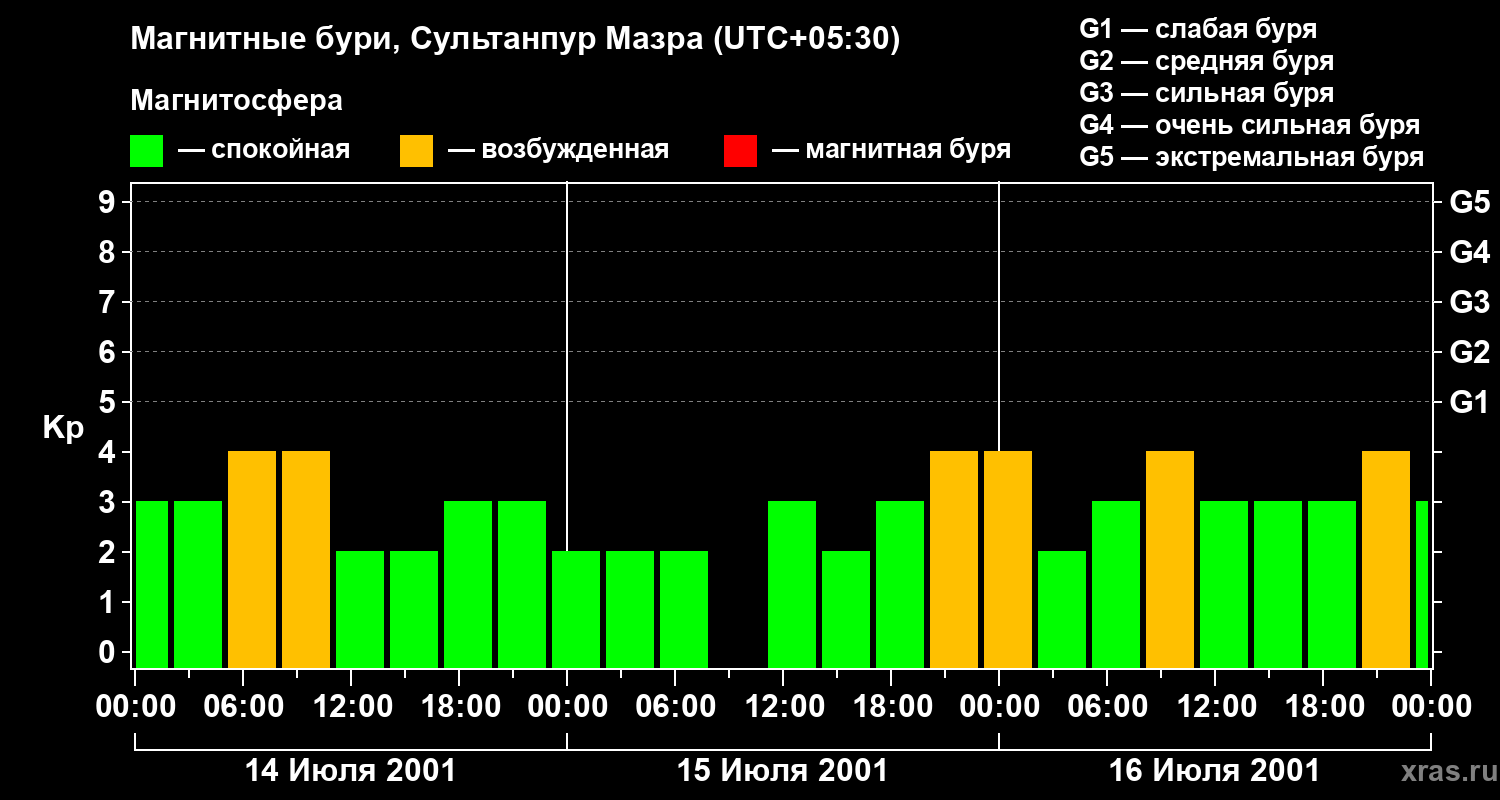Image resolution: width=1500 pixels, height=800 pixels.
Task: Click the 'Kp' axis label
Action: (x=63, y=428)
